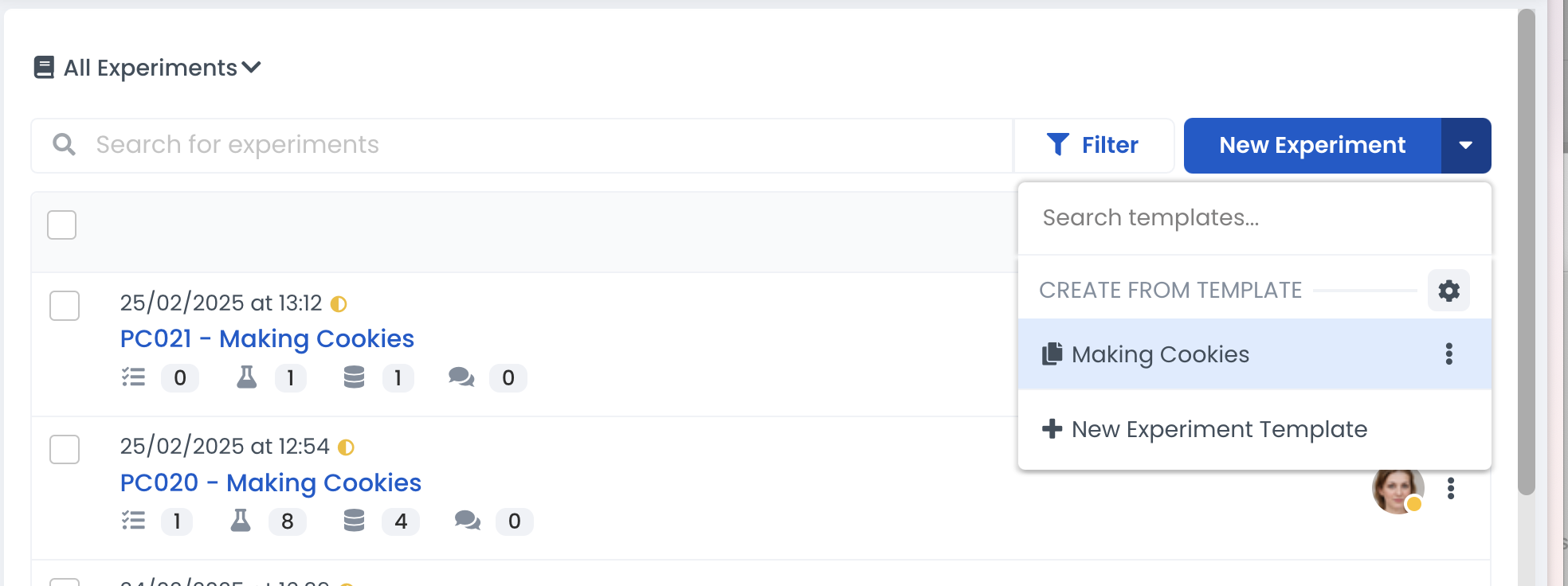Click the PC021 in-progress status icon
The width and height of the screenshot is (1568, 586).
(x=339, y=304)
